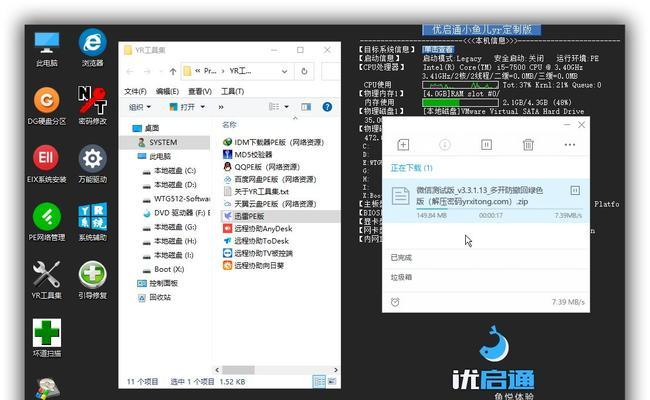Launch 引导修复 desktop icon
This screenshot has width=650, height=400.
click(92, 280)
